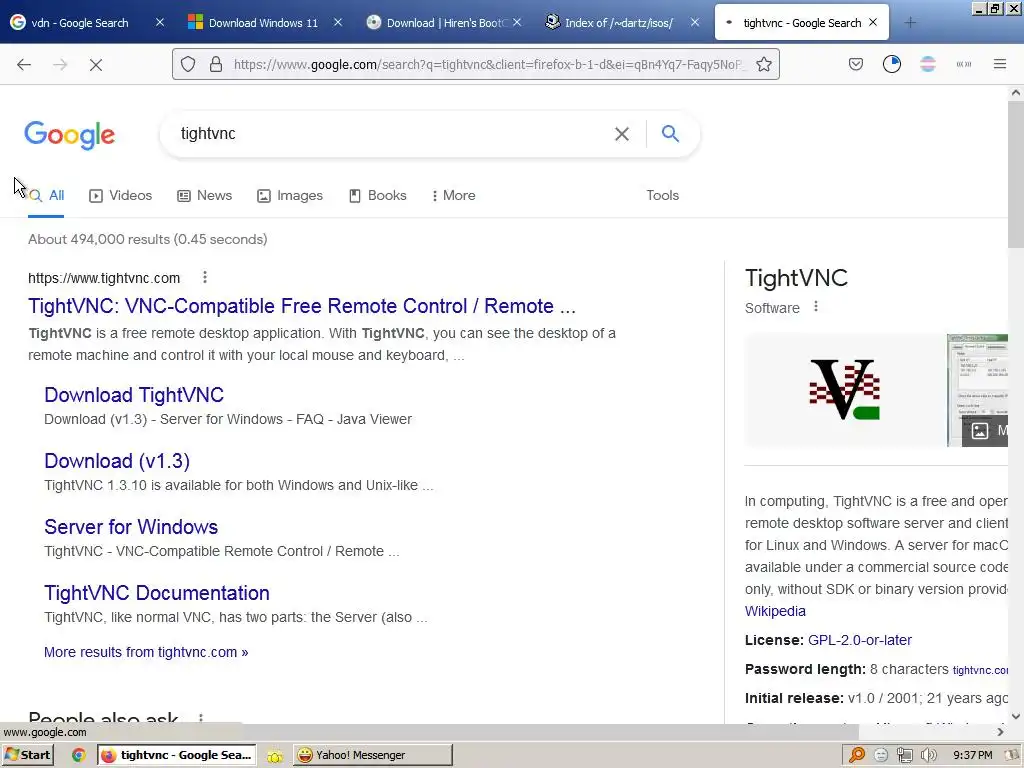Screen dimensions: 1024x768
Task: Open the magnifier tray icon
Action: click(857, 755)
